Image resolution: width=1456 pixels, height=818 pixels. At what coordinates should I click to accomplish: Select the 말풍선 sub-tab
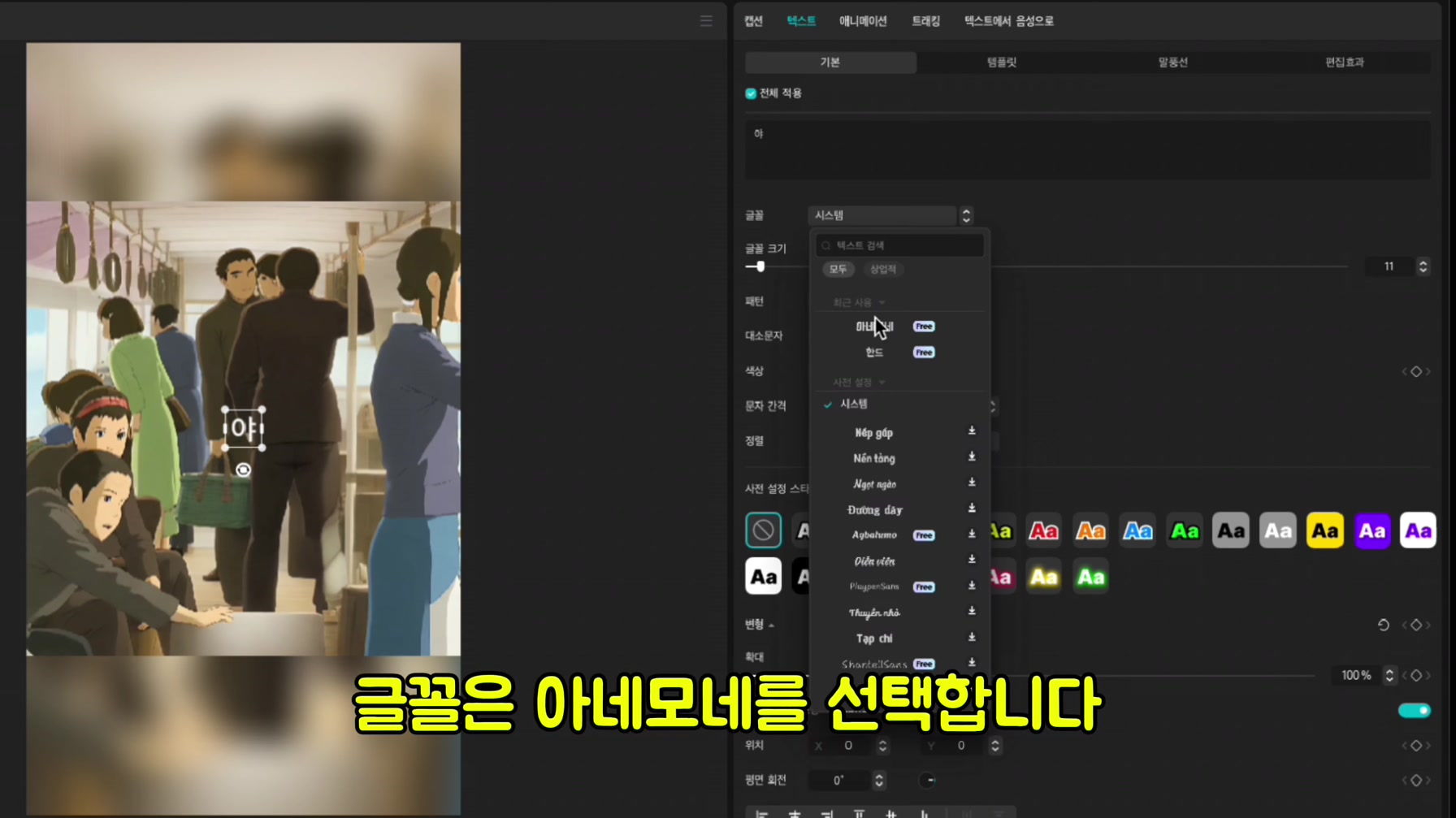point(1173,63)
